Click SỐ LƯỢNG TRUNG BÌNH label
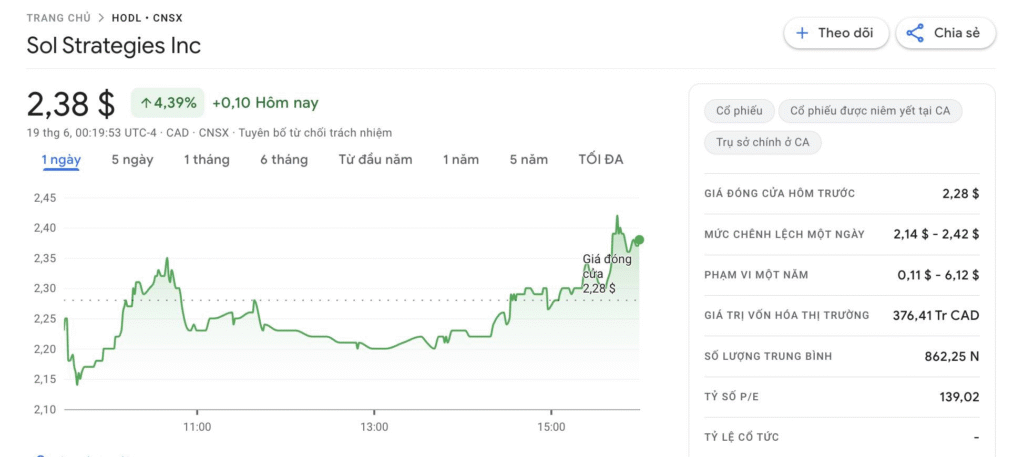The height and width of the screenshot is (457, 1024). (x=768, y=356)
